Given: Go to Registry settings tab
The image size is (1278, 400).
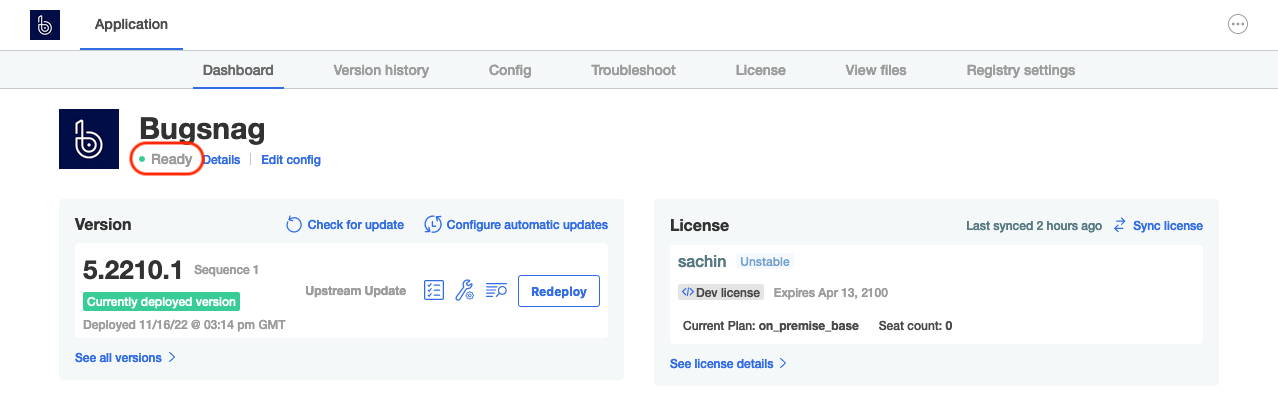Looking at the screenshot, I should click(1021, 70).
